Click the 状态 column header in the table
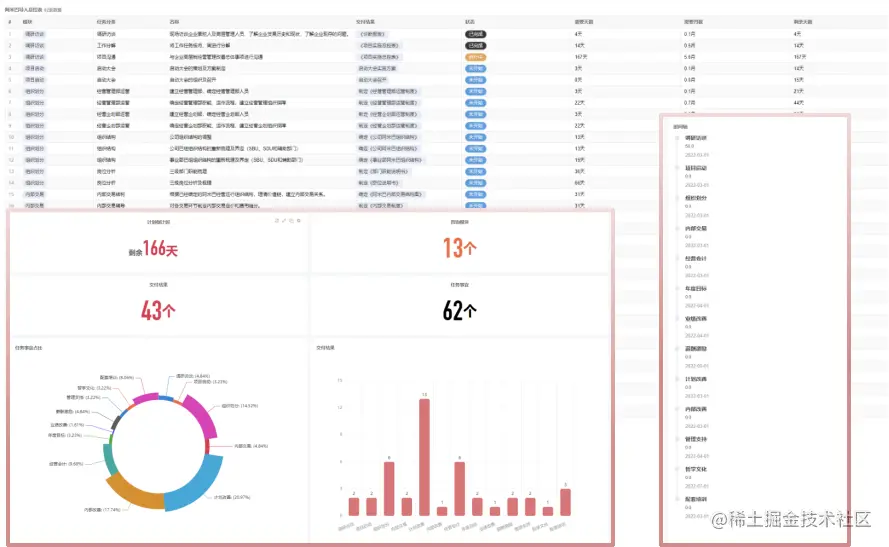This screenshot has height=547, width=889. (x=470, y=22)
